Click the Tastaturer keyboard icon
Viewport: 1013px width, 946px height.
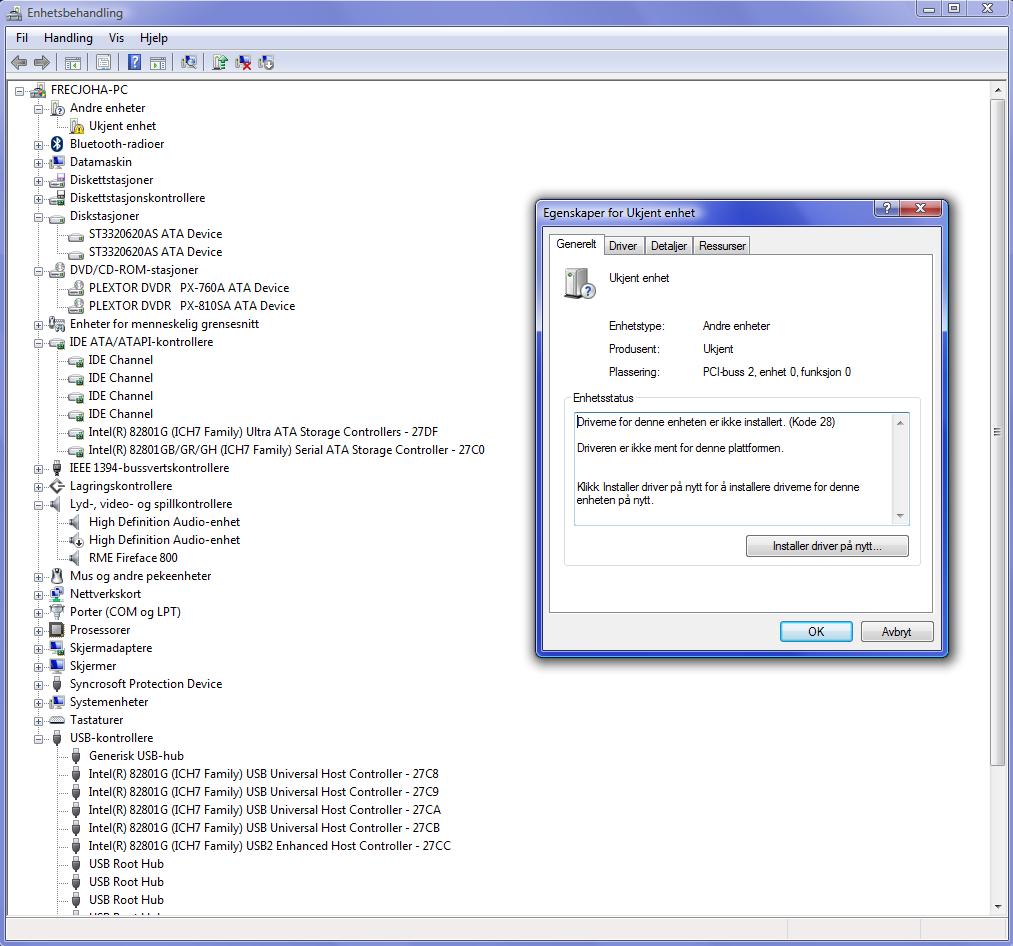[x=57, y=720]
